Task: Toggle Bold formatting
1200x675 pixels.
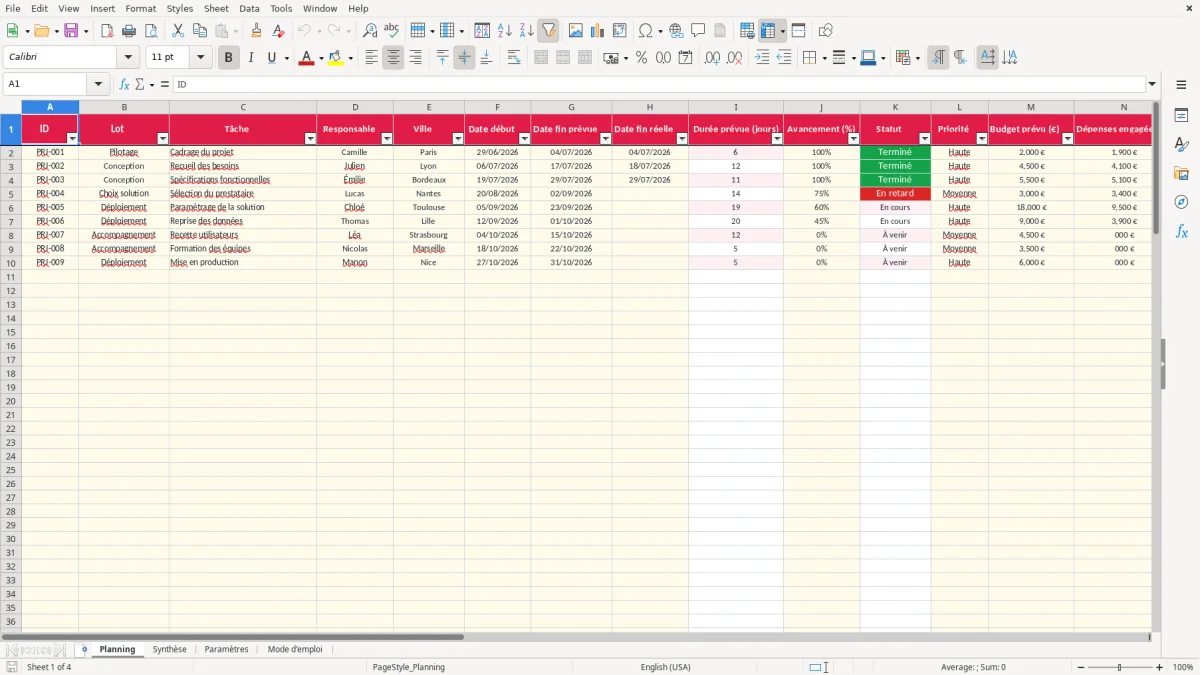Action: tap(228, 58)
